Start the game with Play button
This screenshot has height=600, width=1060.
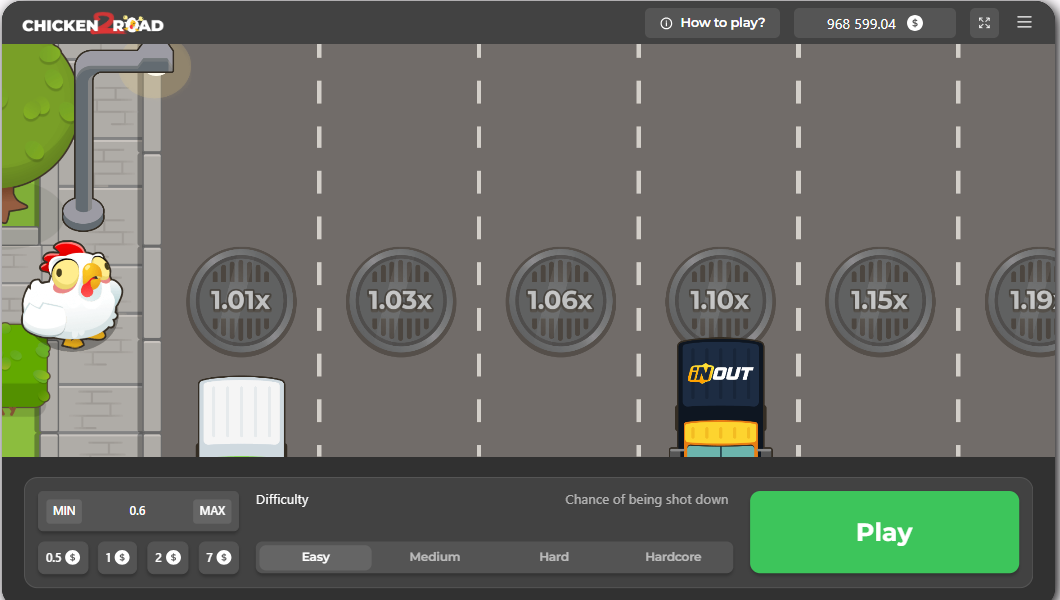(x=884, y=532)
